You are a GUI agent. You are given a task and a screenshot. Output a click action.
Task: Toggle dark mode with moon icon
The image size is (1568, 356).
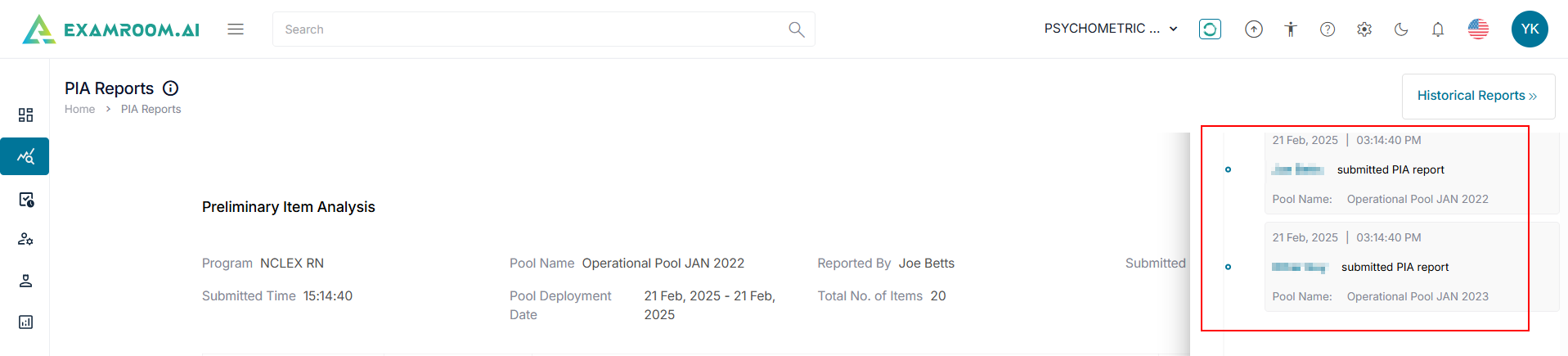pos(1401,29)
